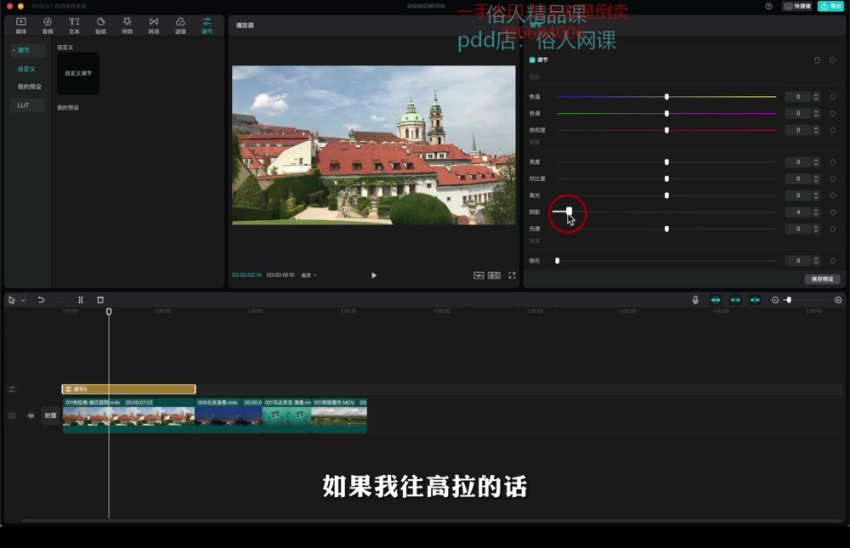This screenshot has width=850, height=548.
Task: Open the 贴纸 (stickers) panel icon
Action: (100, 24)
